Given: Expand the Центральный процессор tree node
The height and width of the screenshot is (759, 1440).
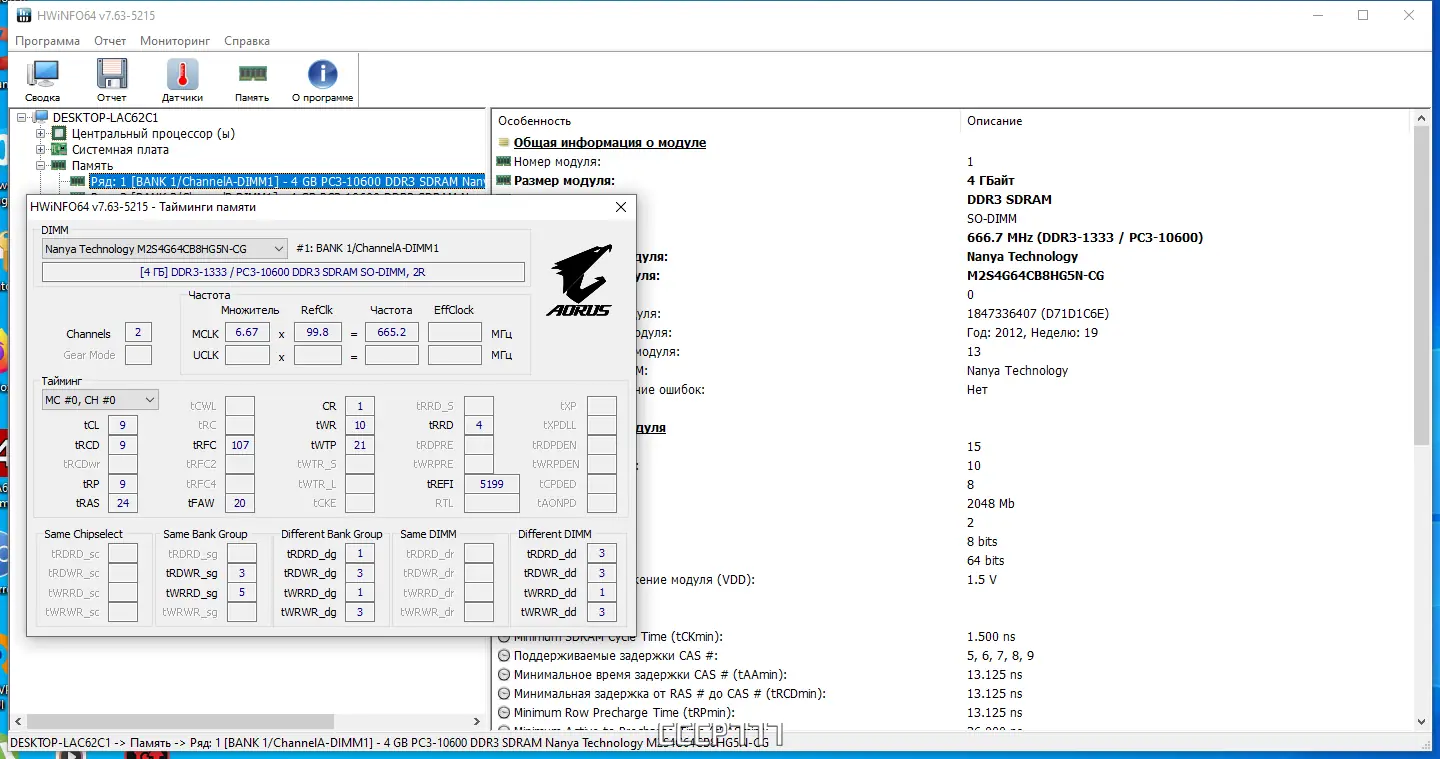Looking at the screenshot, I should tap(41, 134).
